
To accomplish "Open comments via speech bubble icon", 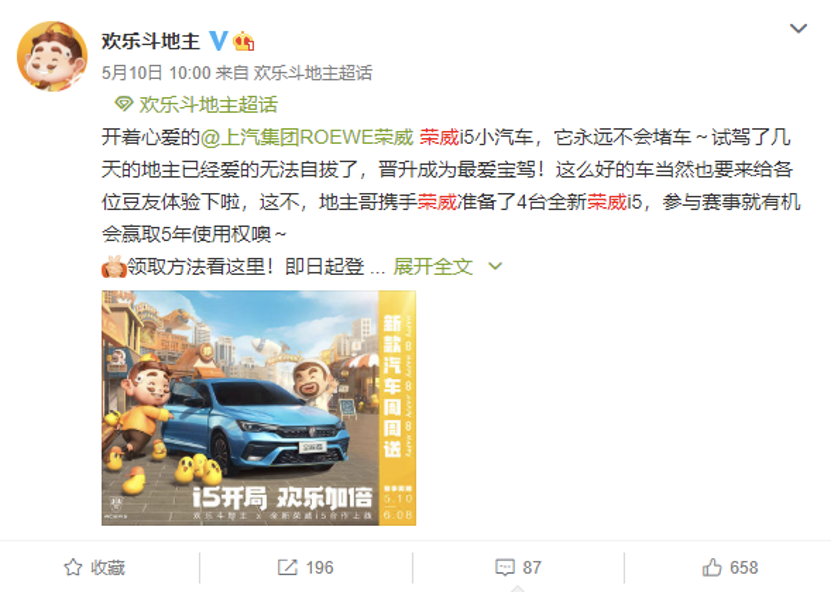I will 505,567.
